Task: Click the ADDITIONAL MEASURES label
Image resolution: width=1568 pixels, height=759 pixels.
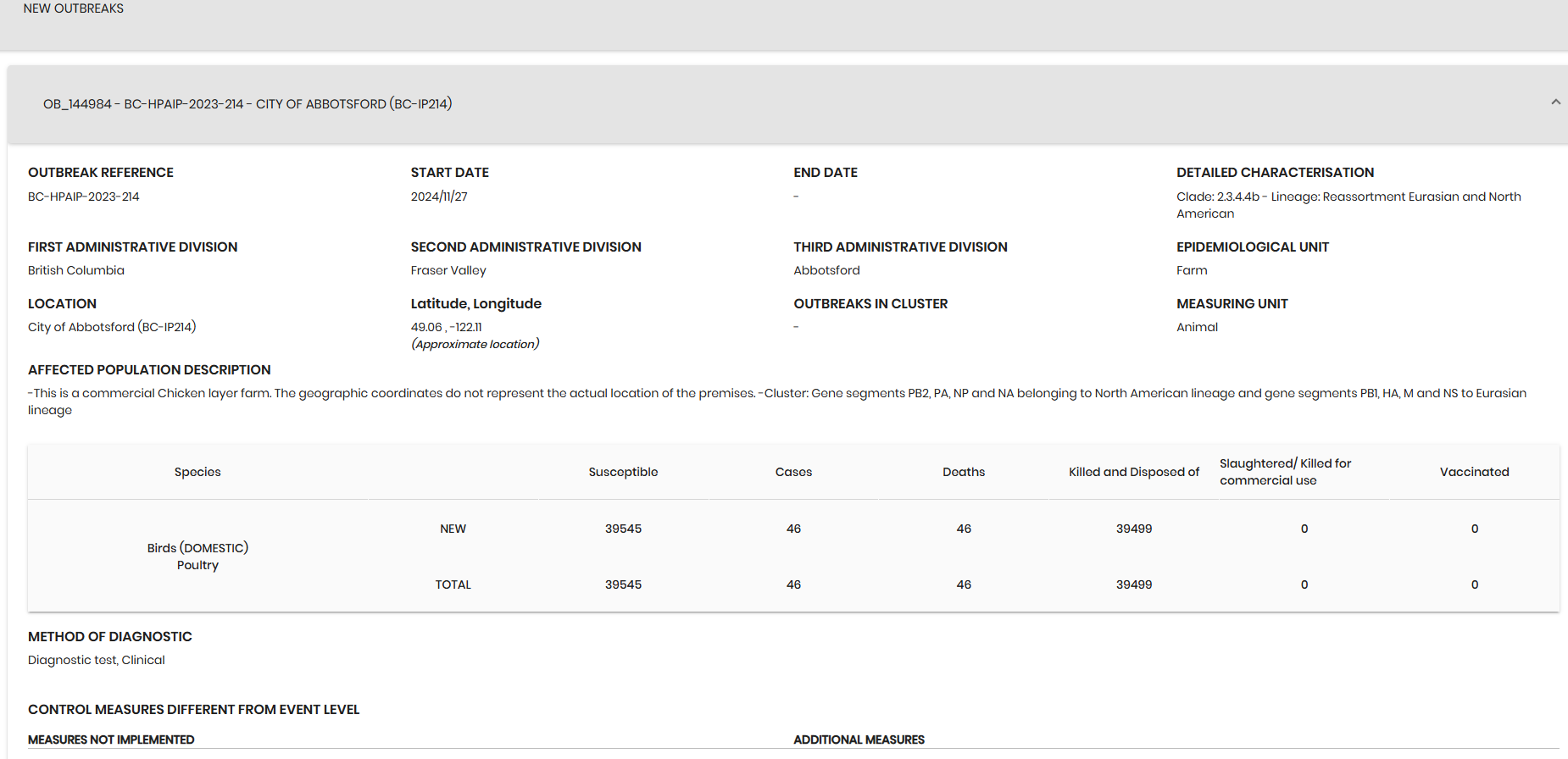Action: [859, 740]
